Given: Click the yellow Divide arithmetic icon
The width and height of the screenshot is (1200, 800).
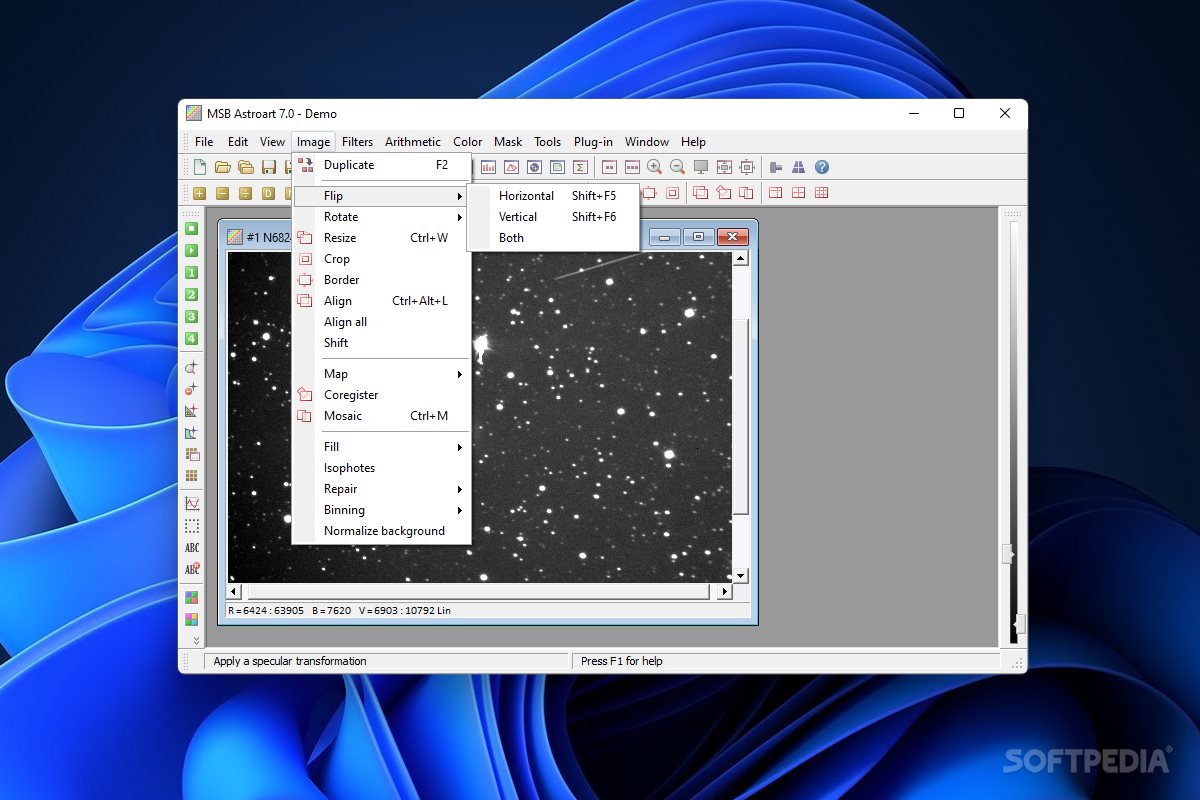Looking at the screenshot, I should [x=245, y=193].
